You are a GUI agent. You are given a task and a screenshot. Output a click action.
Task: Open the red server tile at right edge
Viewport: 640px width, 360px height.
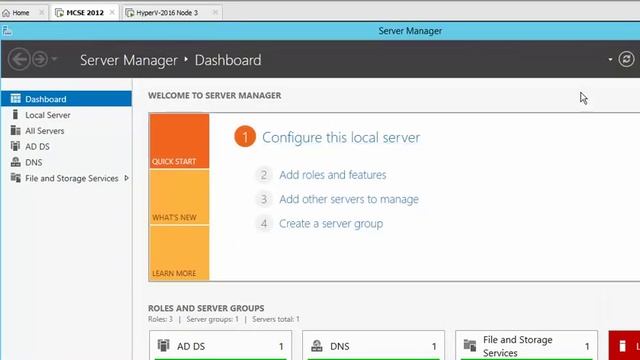[624, 346]
